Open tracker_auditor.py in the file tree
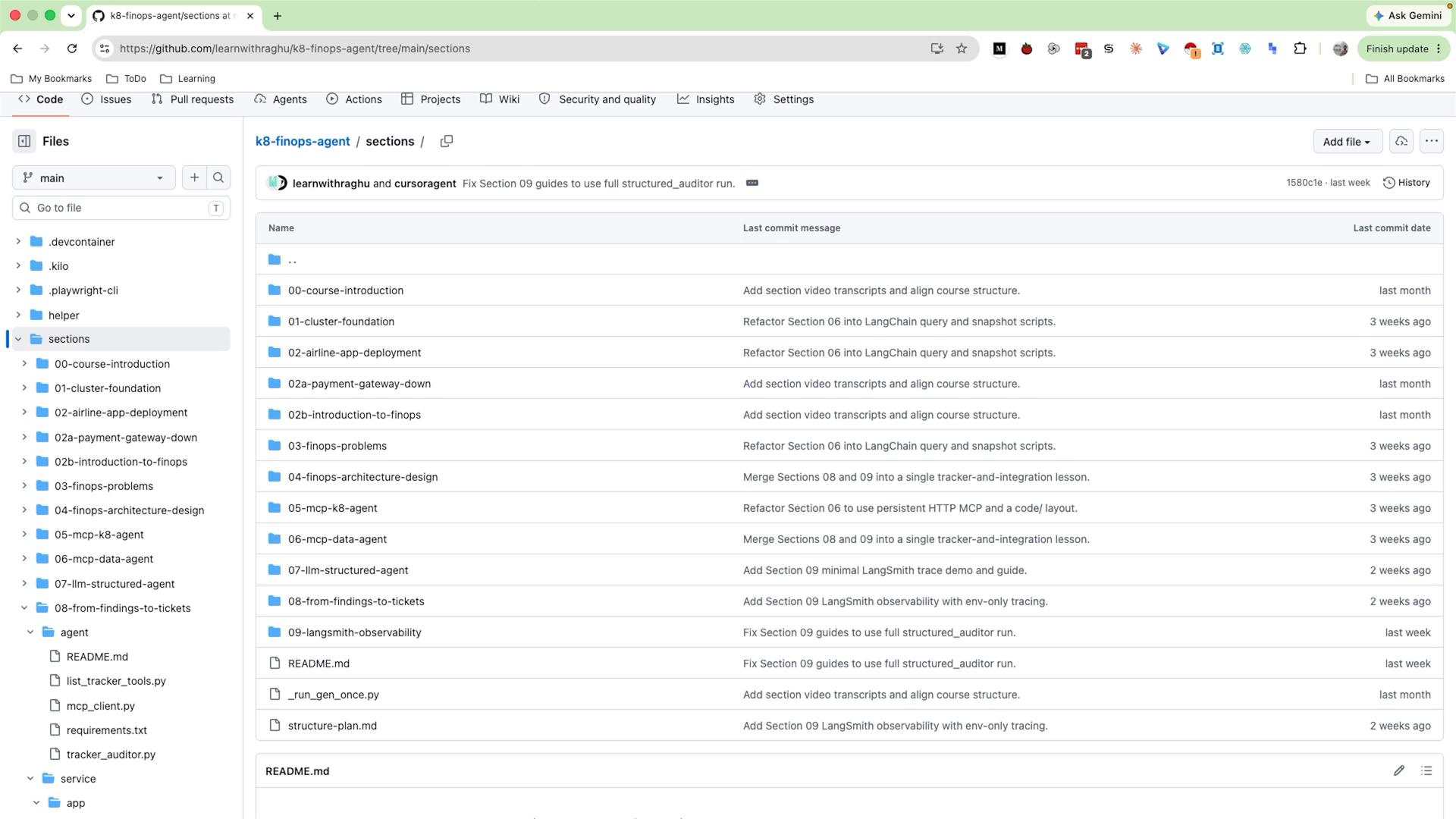 [111, 755]
